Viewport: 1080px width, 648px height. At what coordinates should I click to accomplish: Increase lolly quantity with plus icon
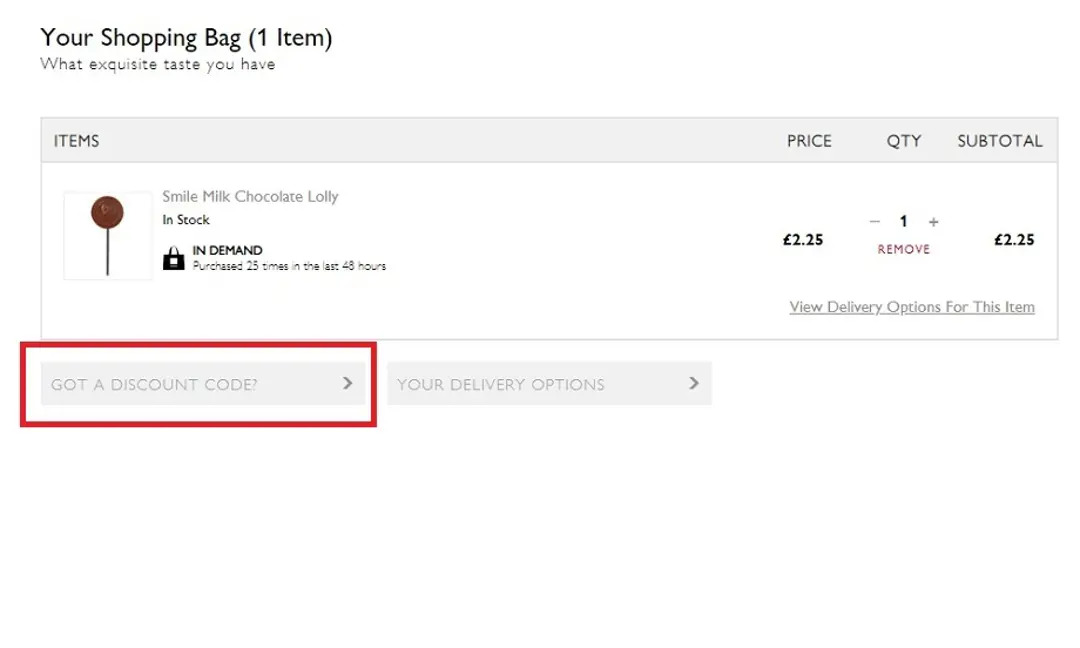point(933,222)
